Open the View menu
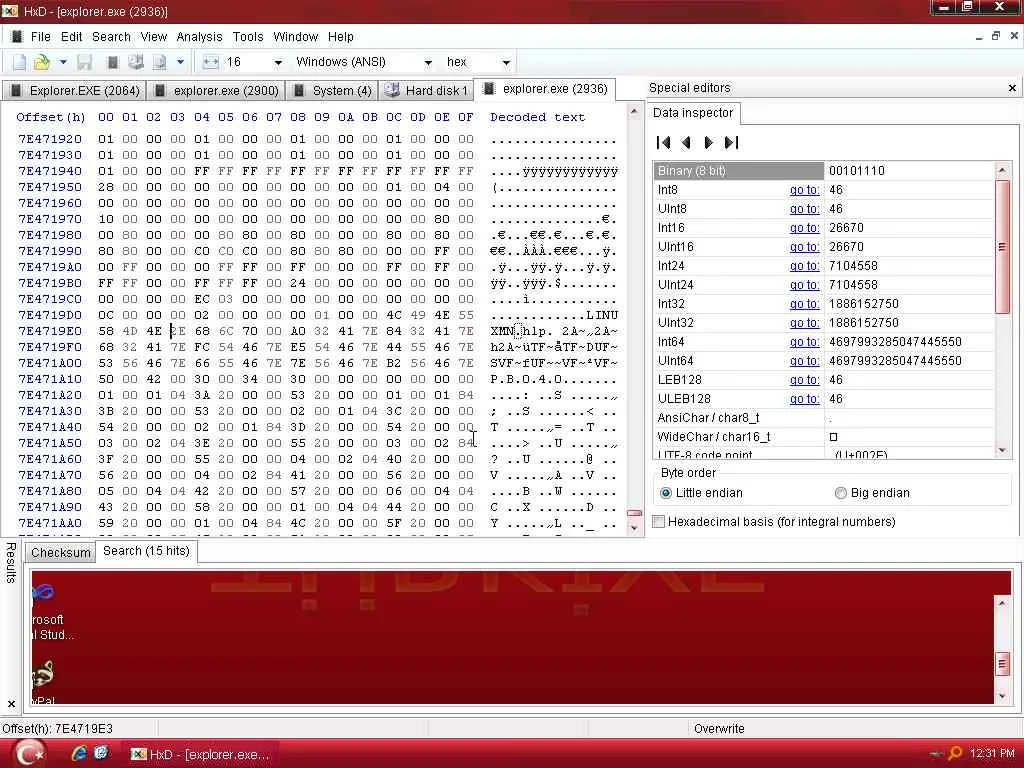Screen dimensions: 1024x768 pos(153,37)
